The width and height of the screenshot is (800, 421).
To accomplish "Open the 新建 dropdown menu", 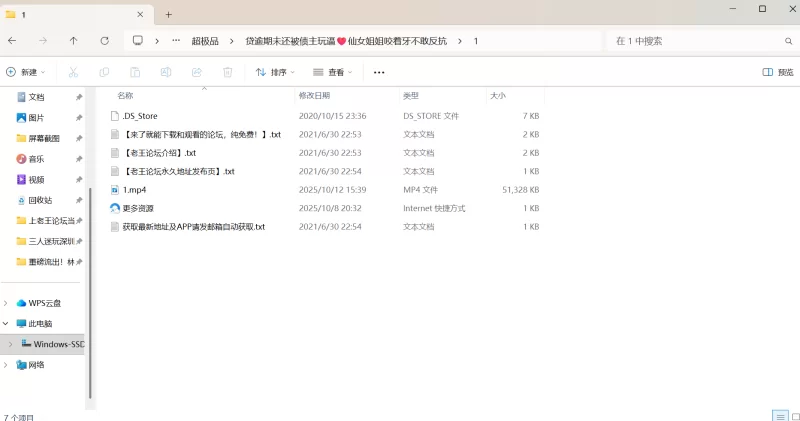I will coord(26,72).
